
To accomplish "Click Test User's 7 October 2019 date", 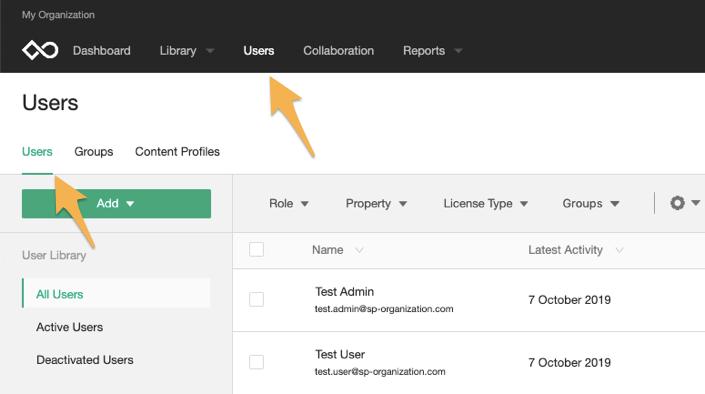I will [570, 363].
